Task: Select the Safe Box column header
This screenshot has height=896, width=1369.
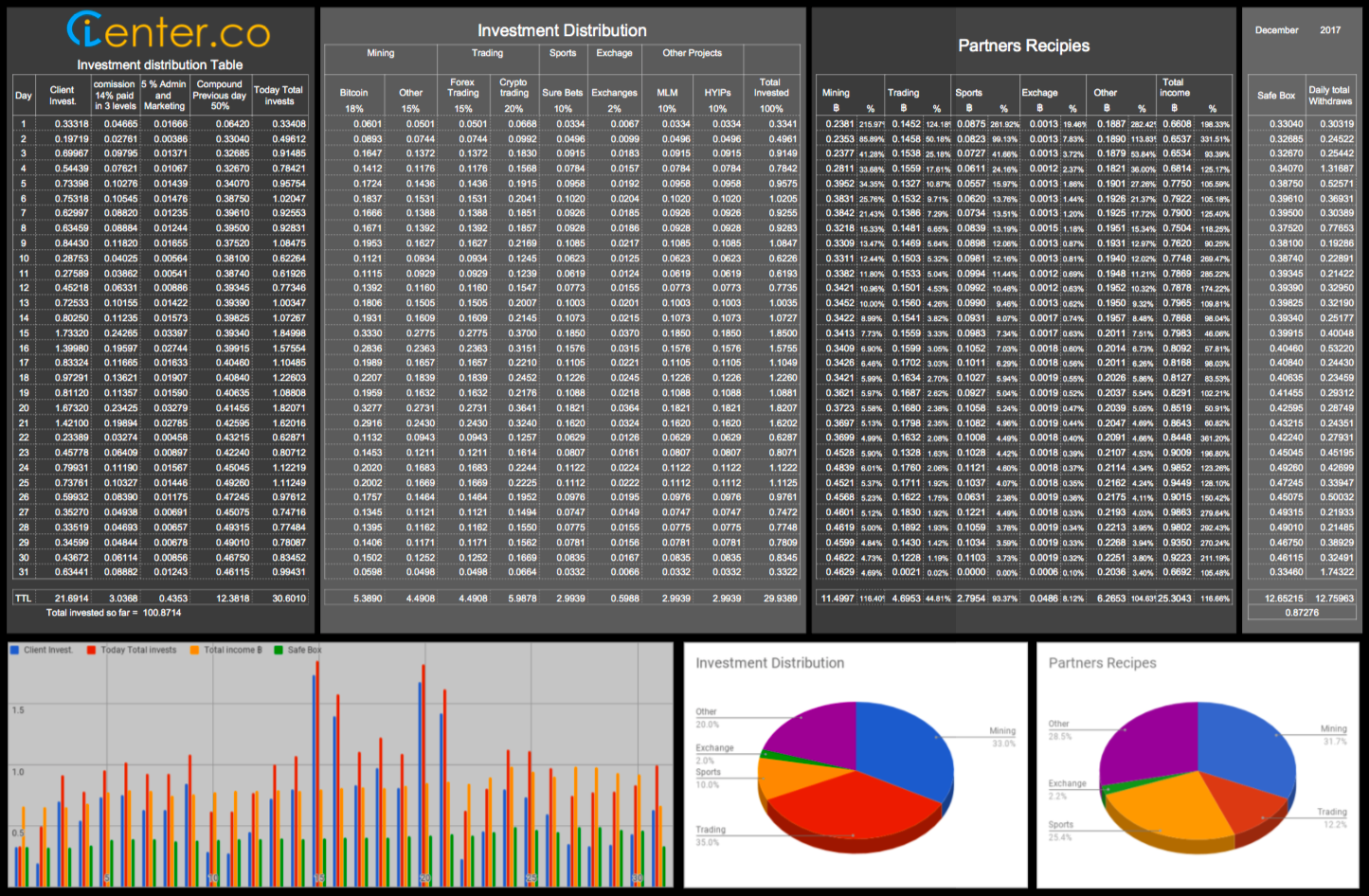Action: (x=1276, y=96)
